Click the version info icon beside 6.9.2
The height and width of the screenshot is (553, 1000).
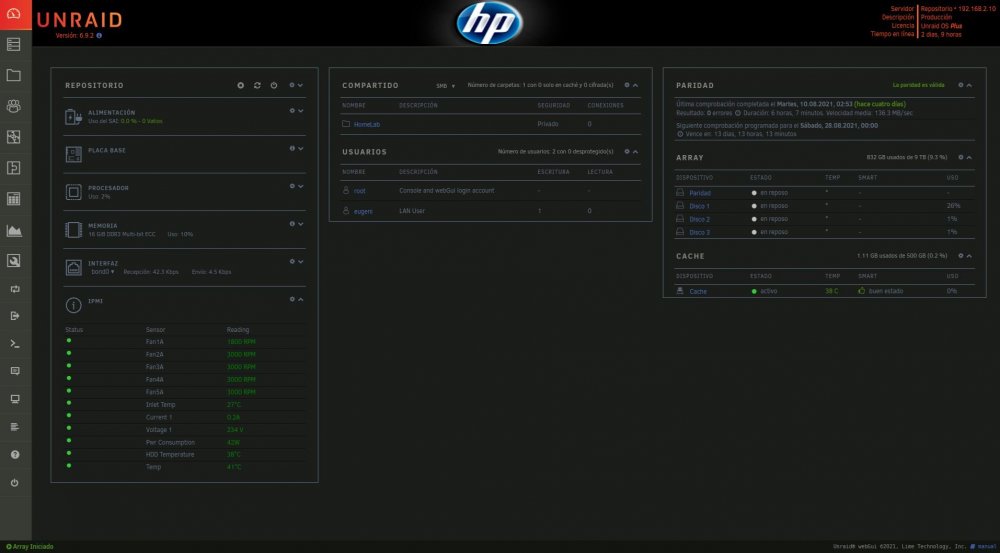click(99, 36)
